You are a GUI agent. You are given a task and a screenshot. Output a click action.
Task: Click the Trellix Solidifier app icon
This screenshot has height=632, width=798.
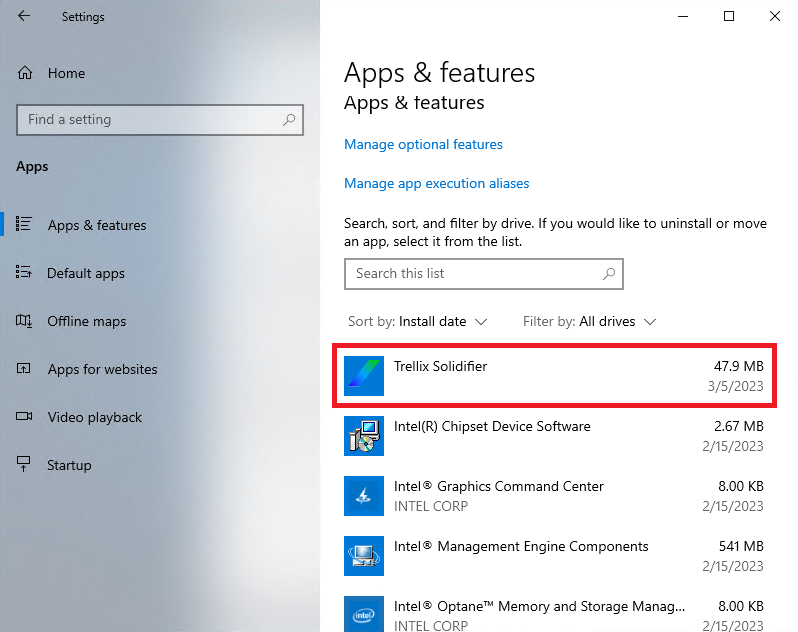click(364, 375)
